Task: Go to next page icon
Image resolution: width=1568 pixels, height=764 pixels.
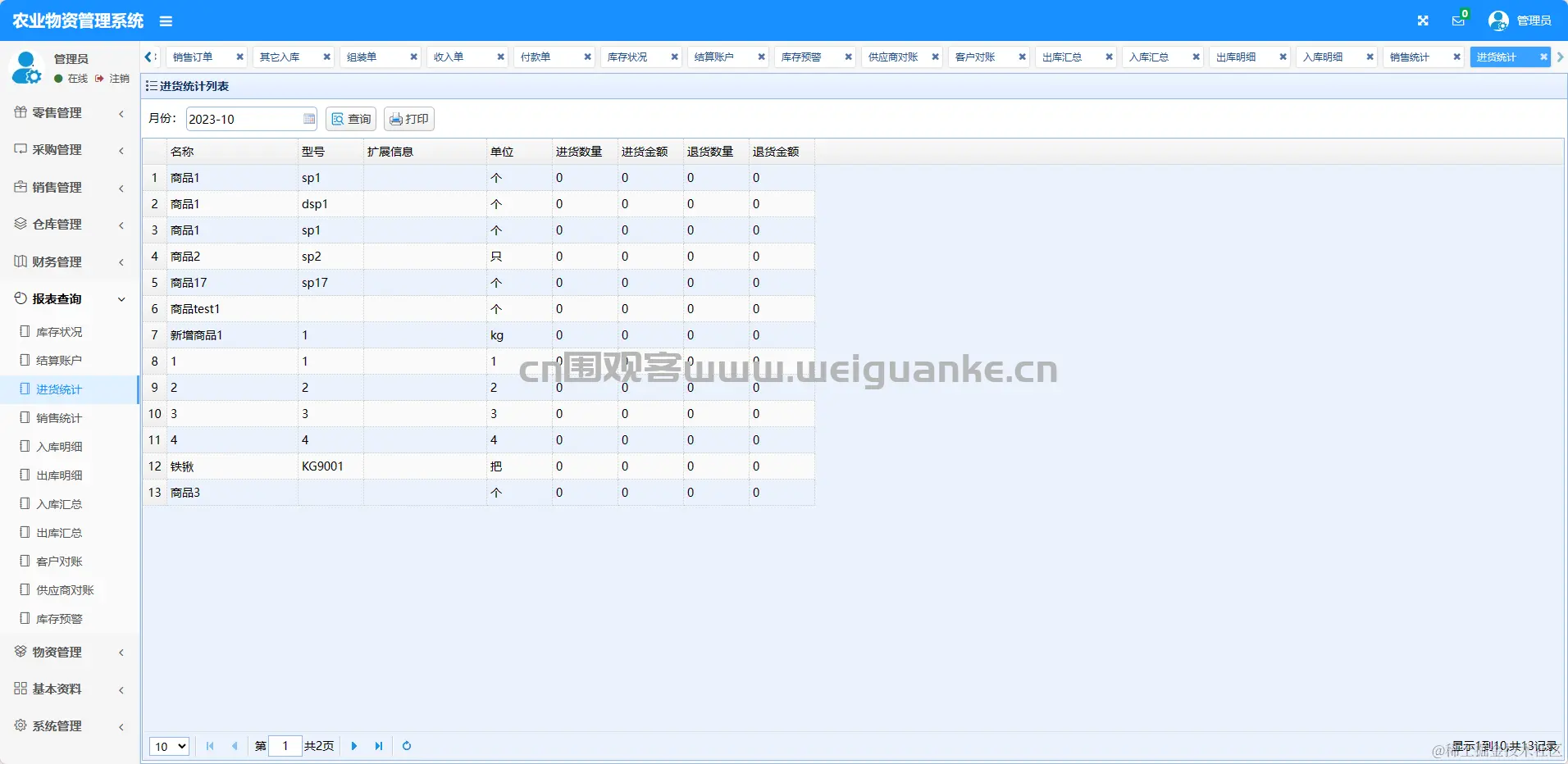Action: pyautogui.click(x=354, y=746)
